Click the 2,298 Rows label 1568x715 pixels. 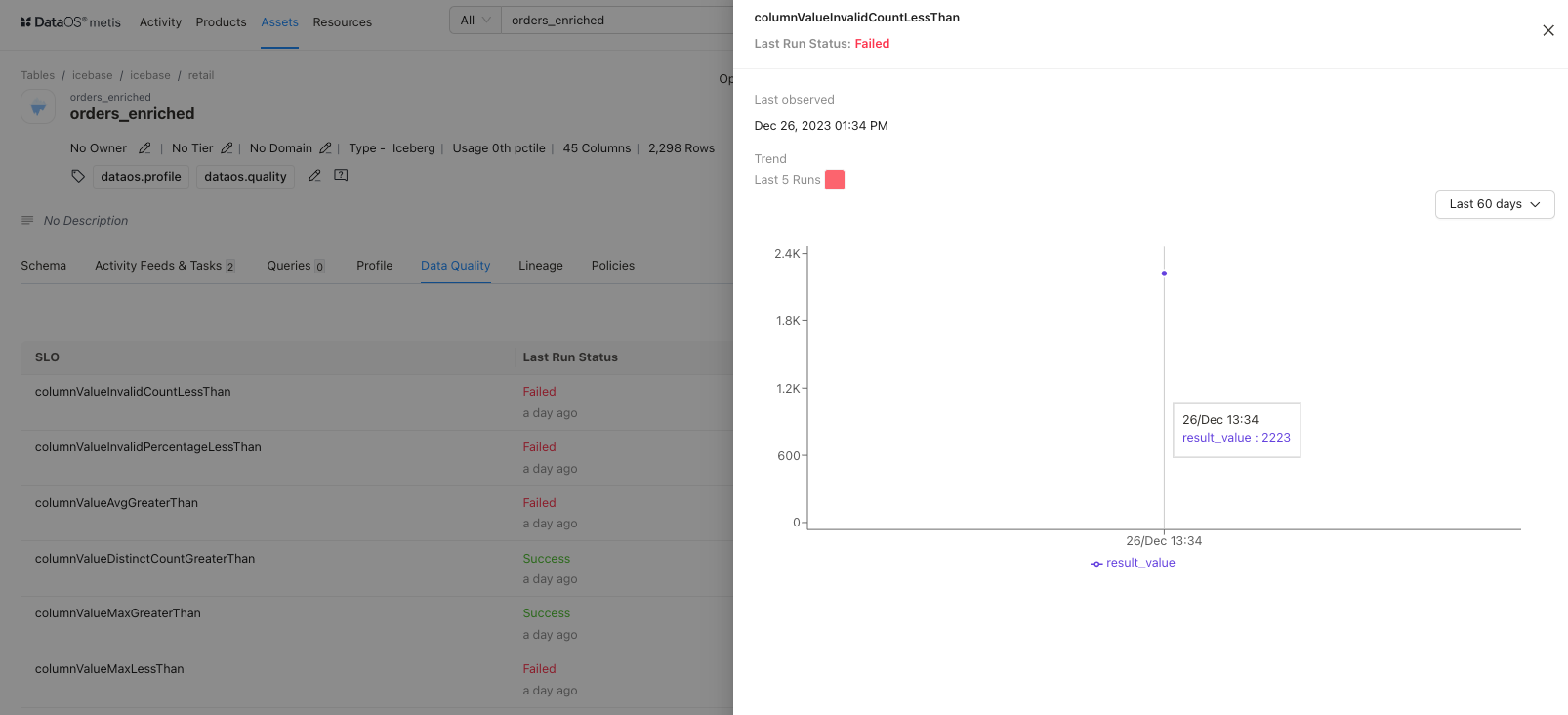[681, 148]
